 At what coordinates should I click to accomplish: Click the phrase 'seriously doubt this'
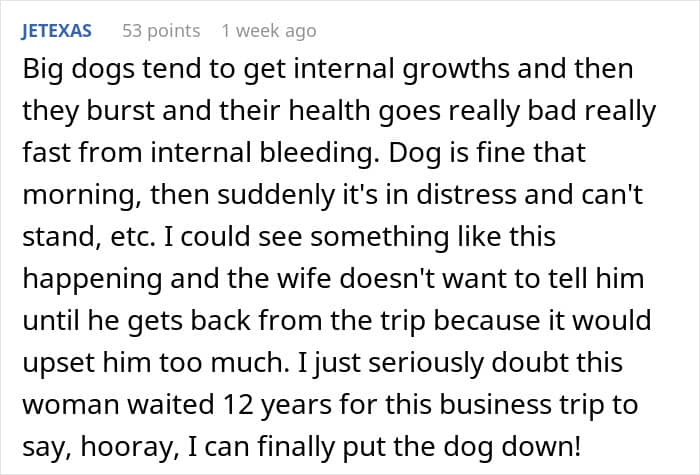[496, 362]
